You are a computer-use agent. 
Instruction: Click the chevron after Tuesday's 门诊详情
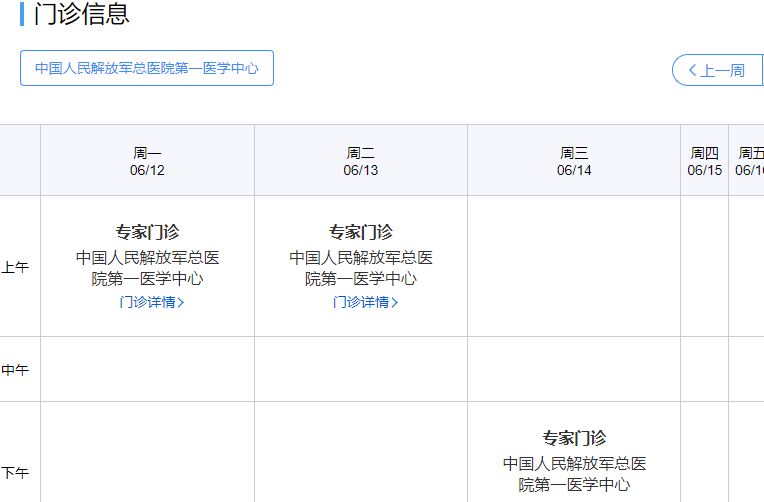[x=395, y=303]
